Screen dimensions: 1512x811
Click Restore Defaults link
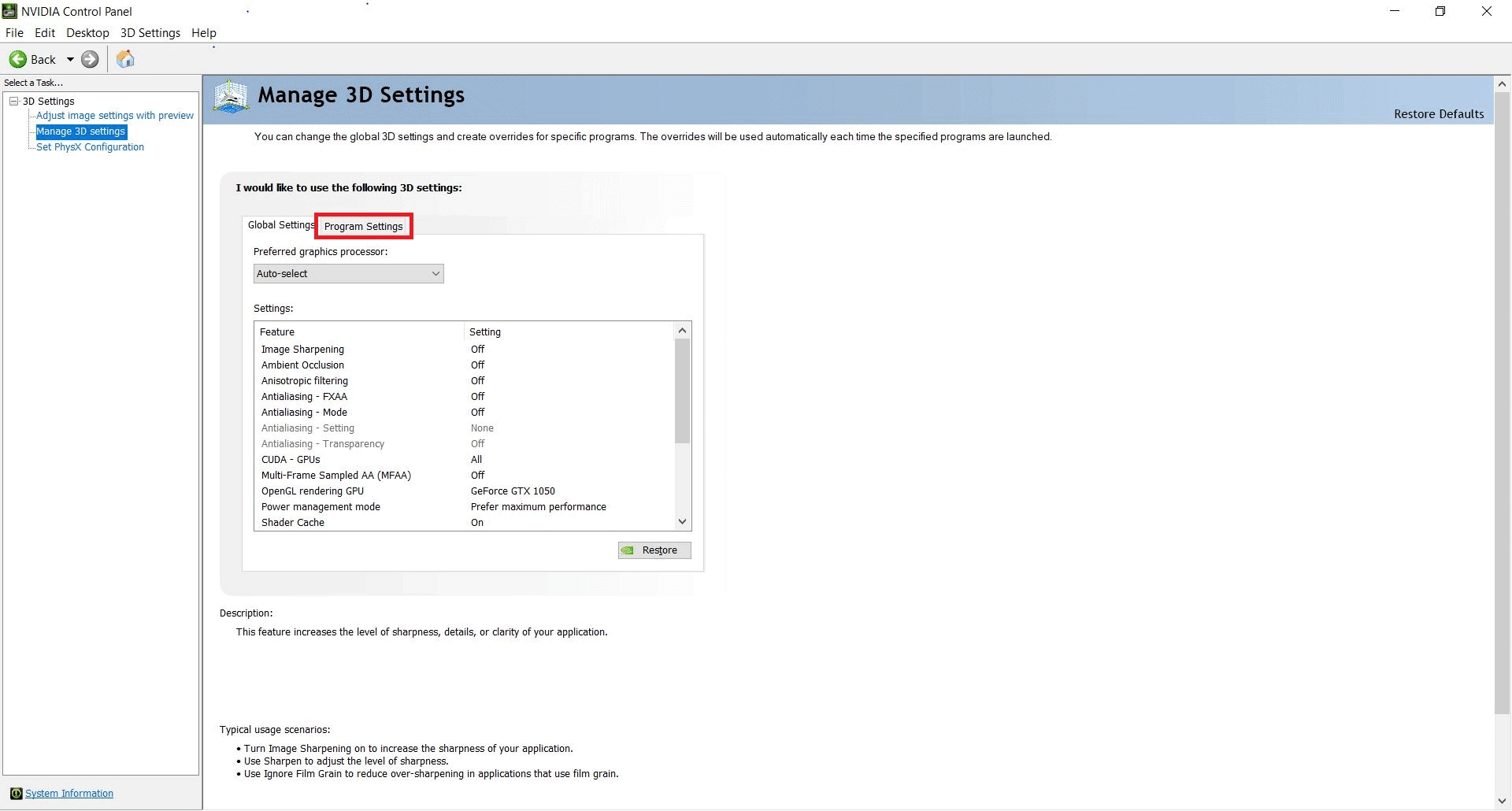[1439, 114]
